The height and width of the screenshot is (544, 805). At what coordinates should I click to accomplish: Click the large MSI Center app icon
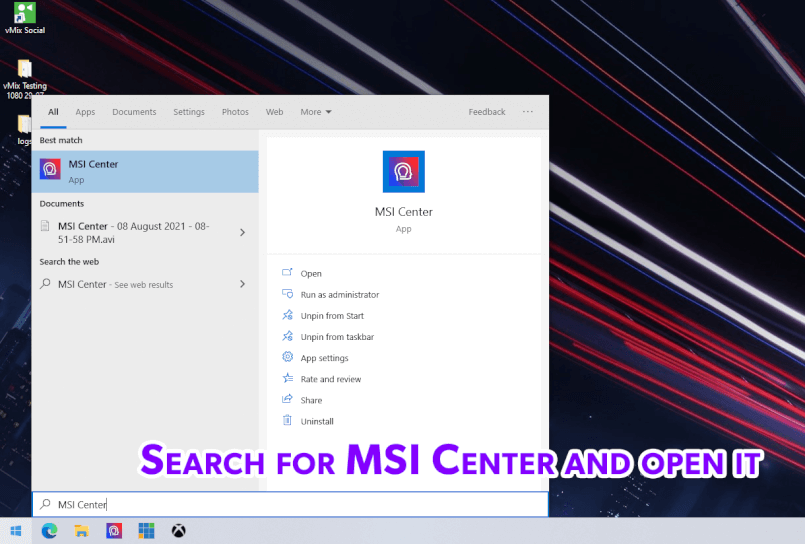403,172
